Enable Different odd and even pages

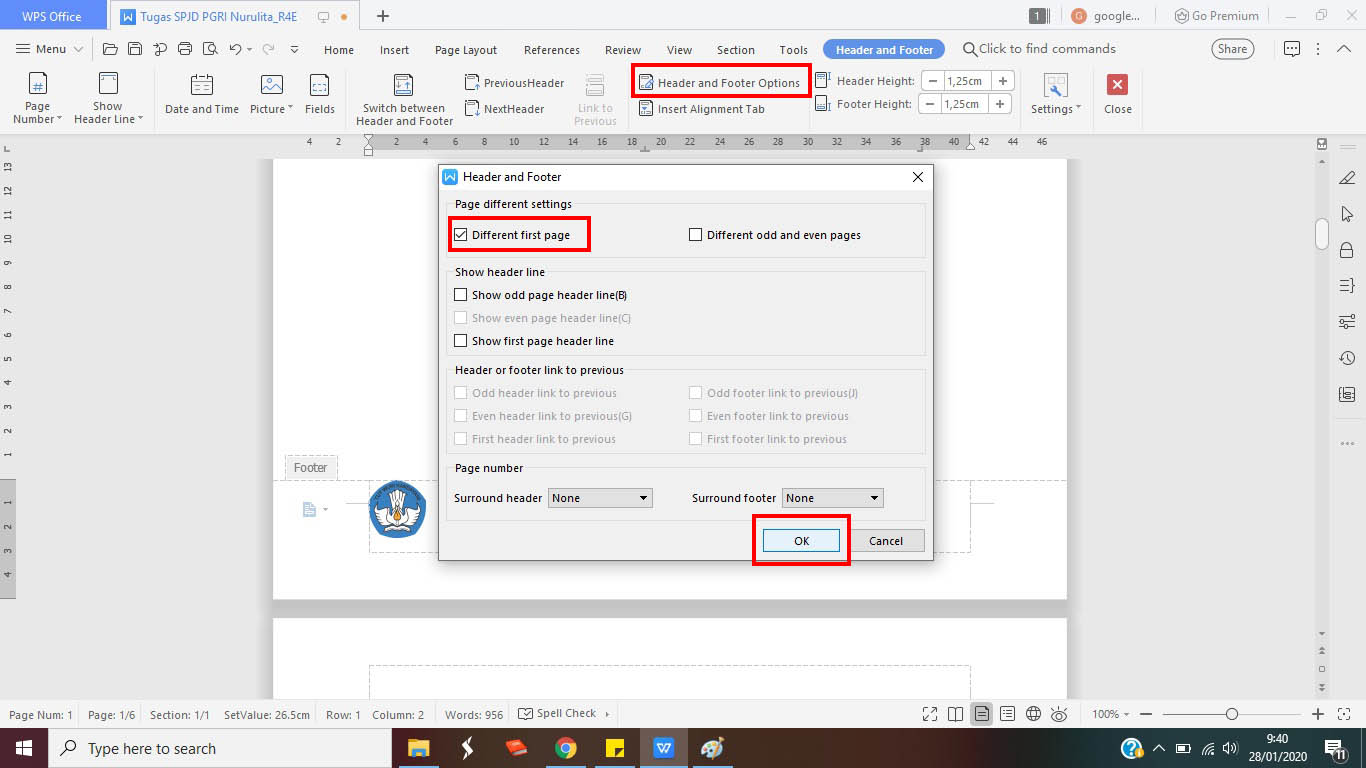(x=696, y=234)
